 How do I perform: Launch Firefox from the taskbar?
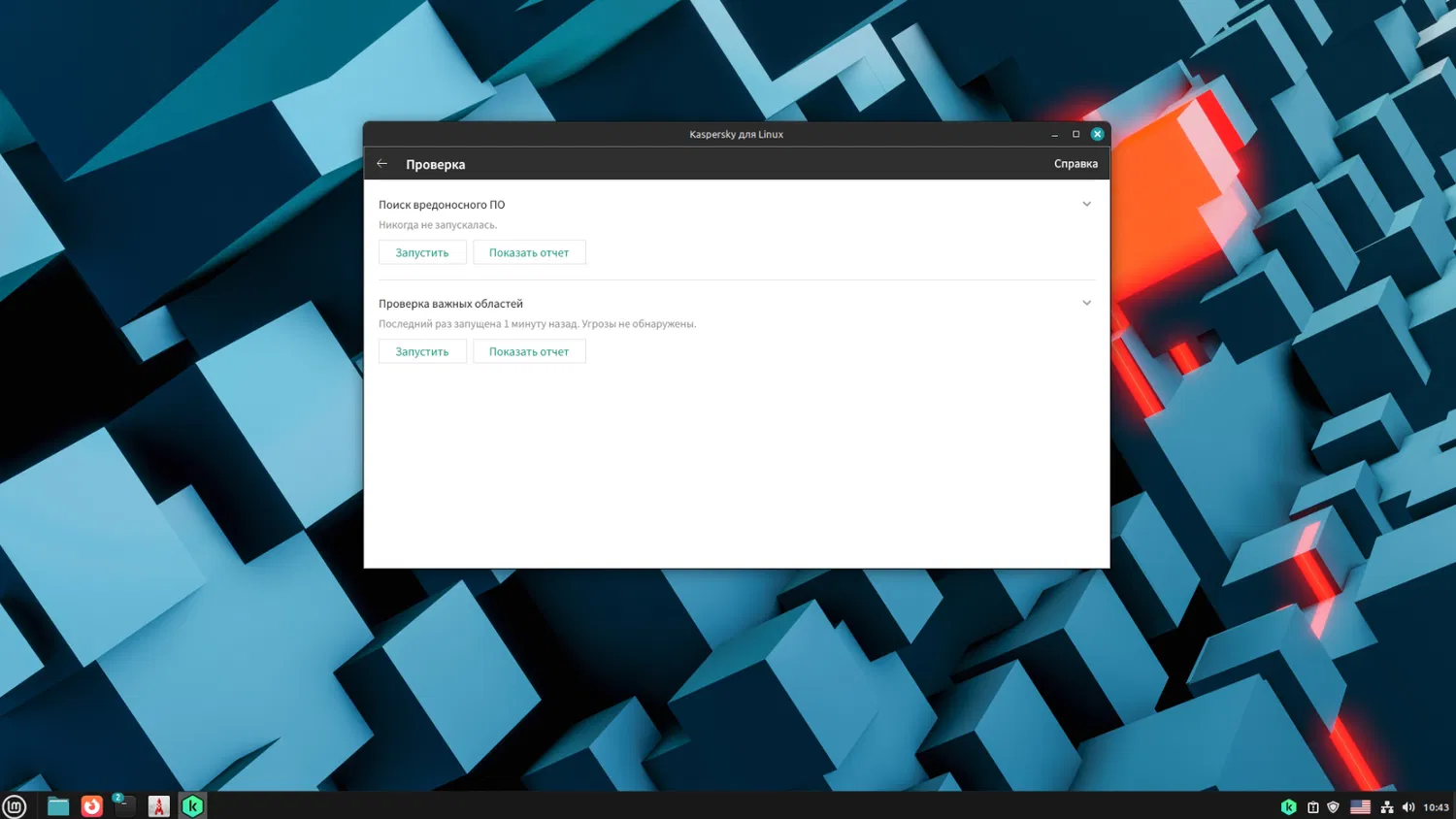click(x=92, y=805)
